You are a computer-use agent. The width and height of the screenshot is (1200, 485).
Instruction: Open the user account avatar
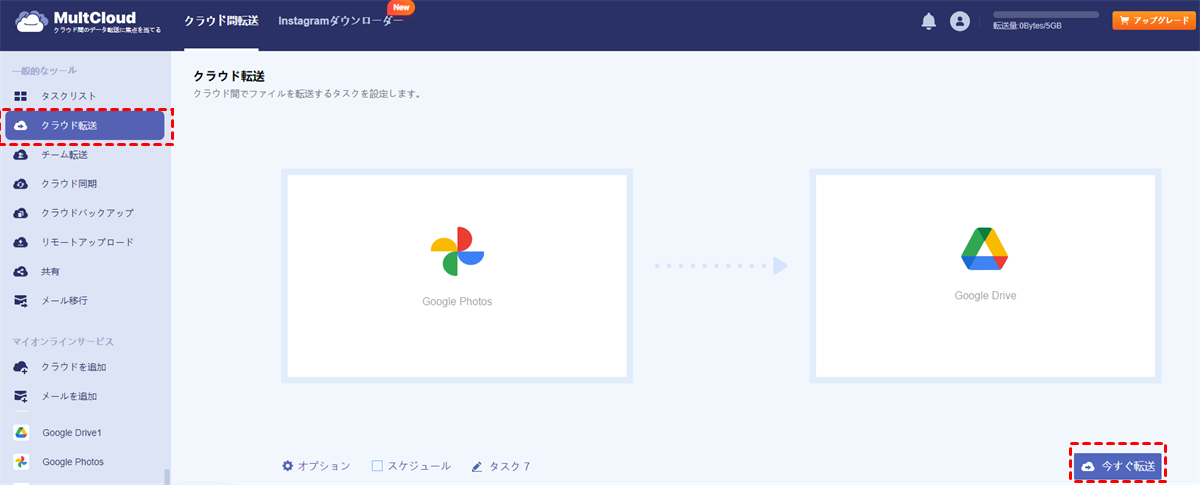960,21
